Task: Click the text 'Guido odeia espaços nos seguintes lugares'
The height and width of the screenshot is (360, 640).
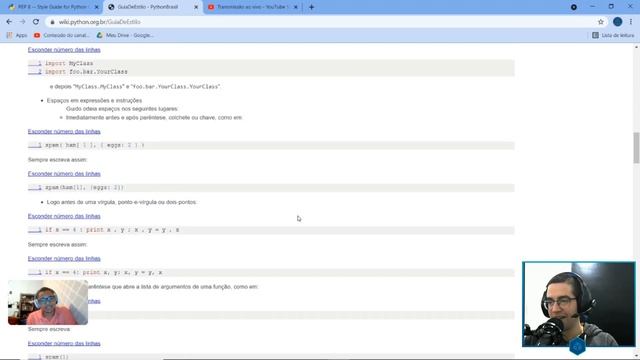Action: pyautogui.click(x=122, y=109)
